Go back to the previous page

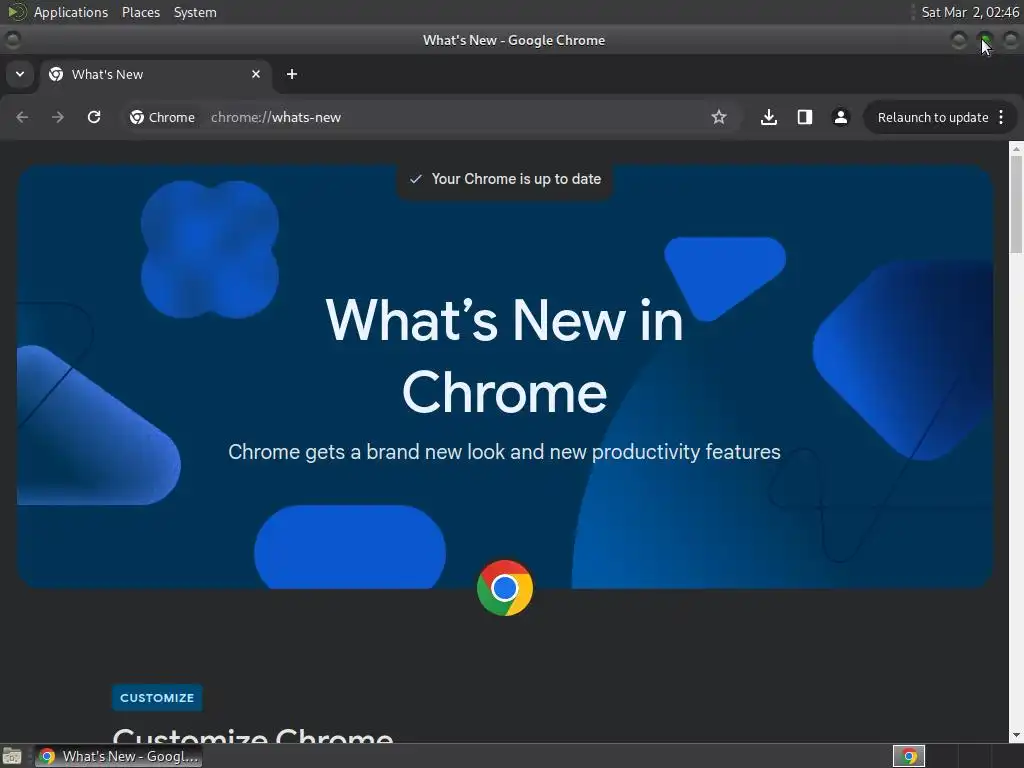[22, 117]
